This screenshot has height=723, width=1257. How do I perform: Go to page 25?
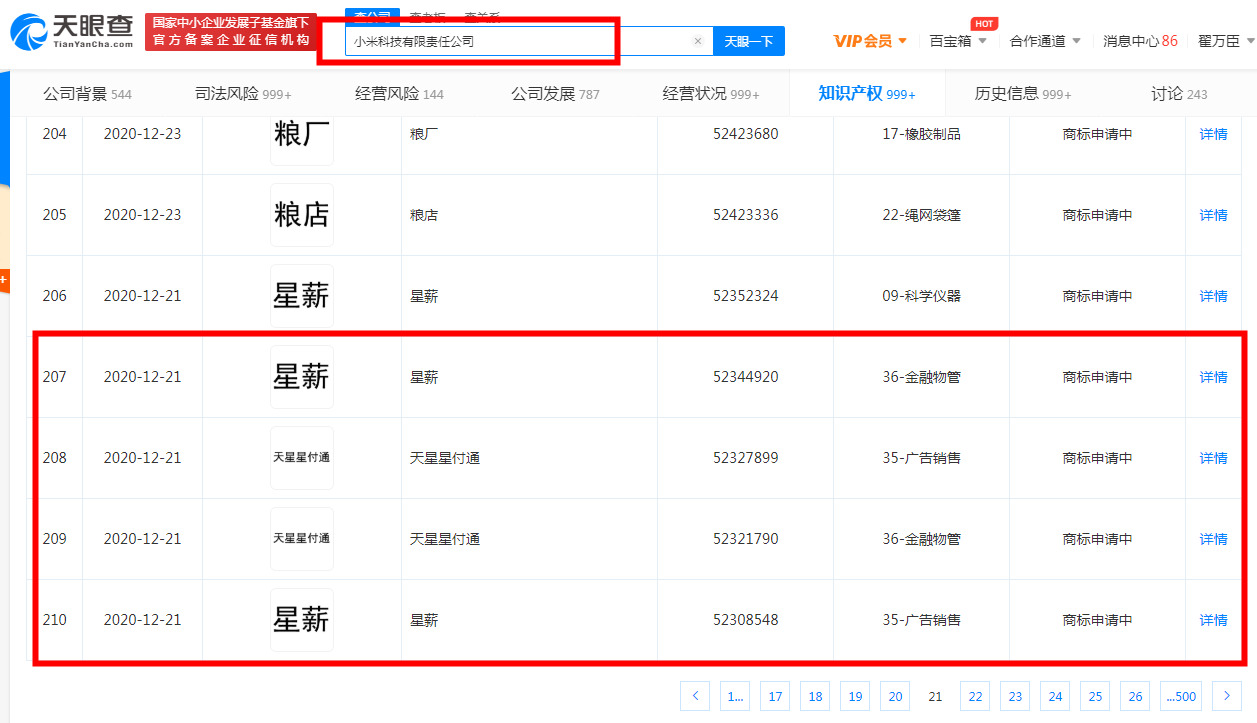[1095, 696]
